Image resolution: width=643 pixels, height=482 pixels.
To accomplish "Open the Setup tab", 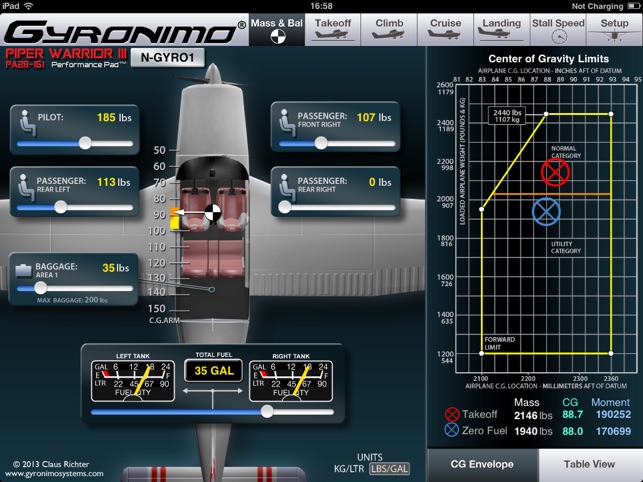I will 614,30.
